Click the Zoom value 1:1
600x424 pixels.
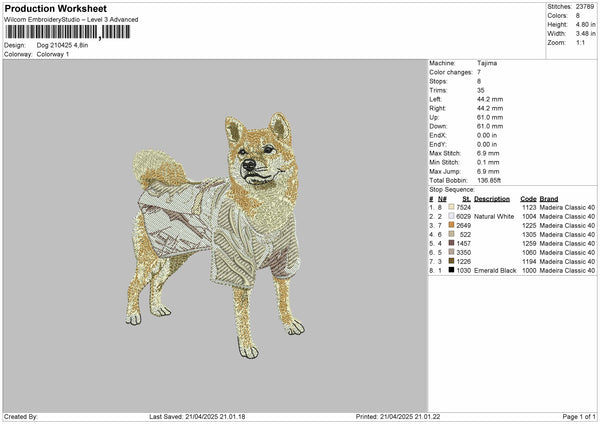pyautogui.click(x=580, y=42)
